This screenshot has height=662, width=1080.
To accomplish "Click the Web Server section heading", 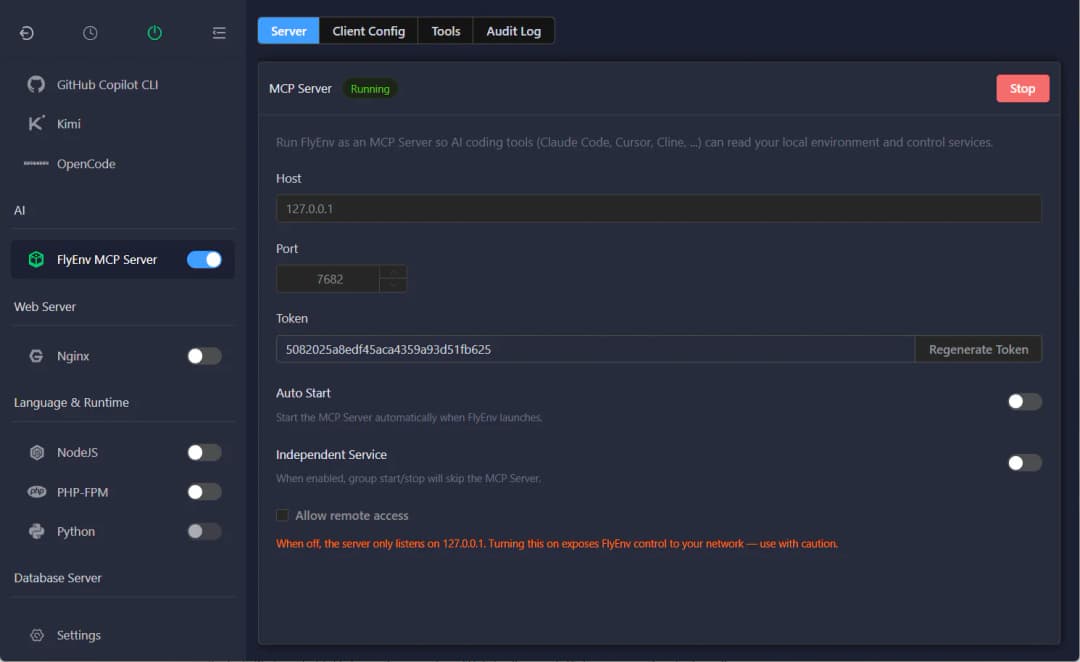I will click(x=45, y=307).
